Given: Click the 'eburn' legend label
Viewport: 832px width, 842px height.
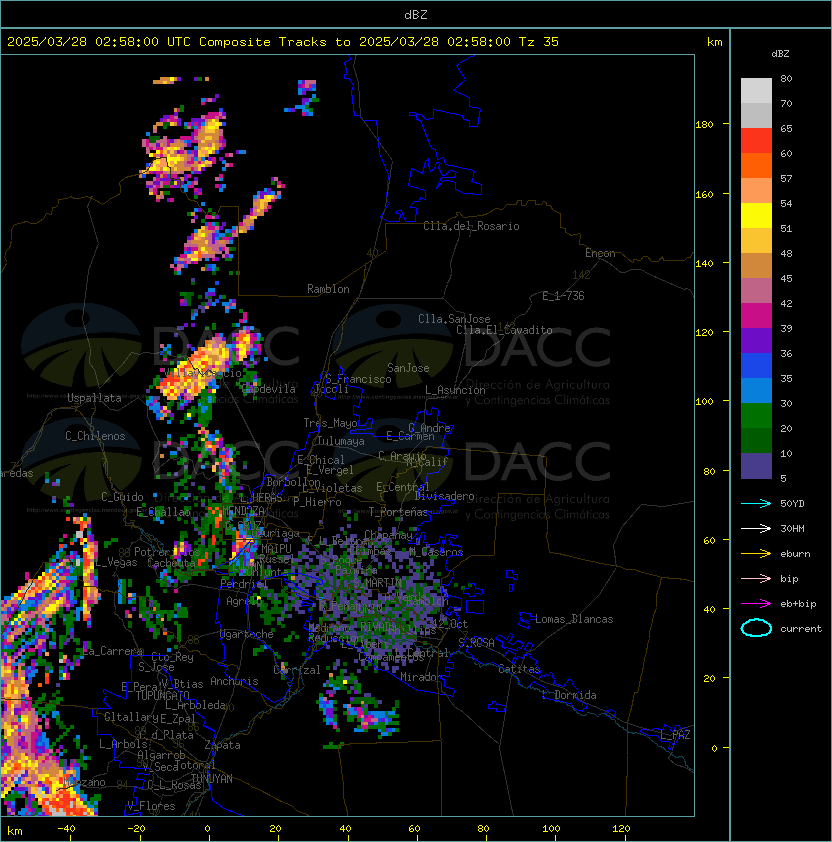Looking at the screenshot, I should pyautogui.click(x=795, y=554).
